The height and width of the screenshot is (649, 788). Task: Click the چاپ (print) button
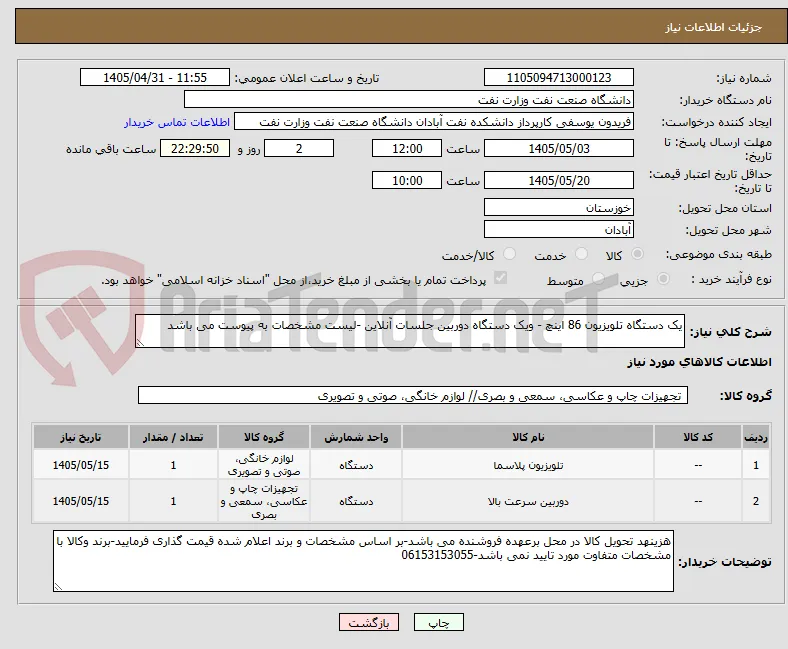(438, 622)
